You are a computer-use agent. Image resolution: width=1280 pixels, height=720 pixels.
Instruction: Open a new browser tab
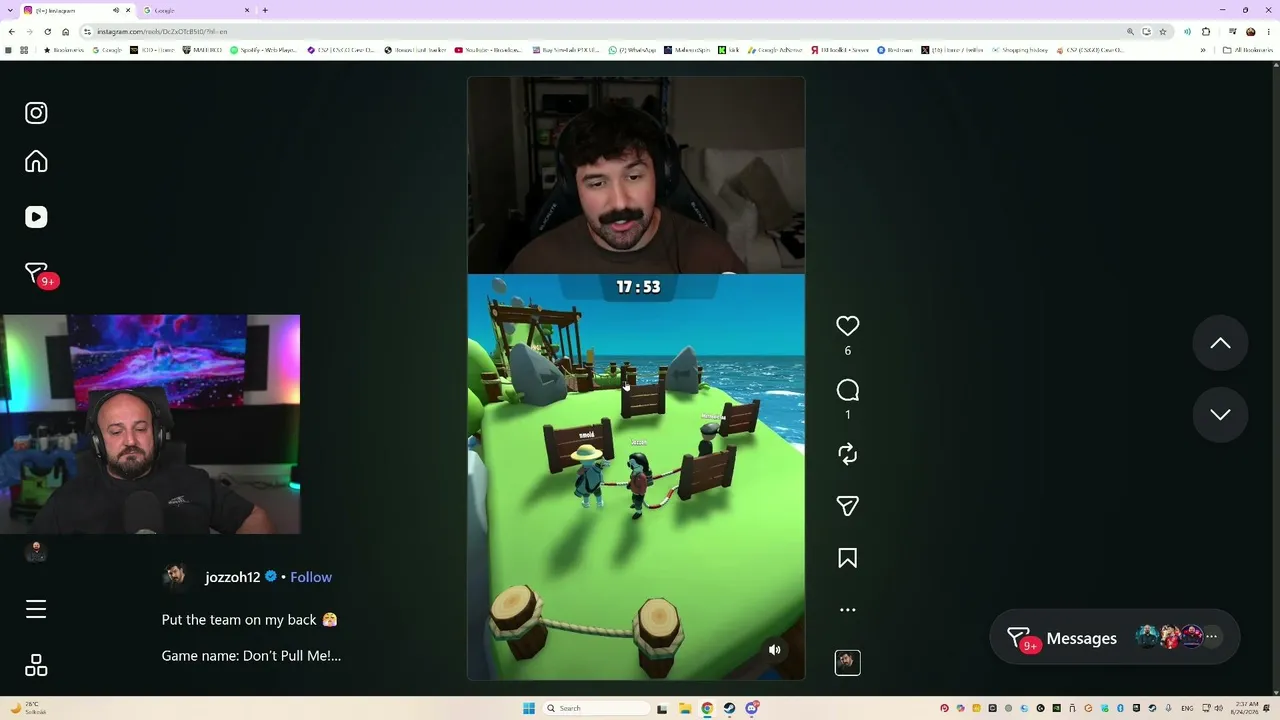click(x=265, y=10)
